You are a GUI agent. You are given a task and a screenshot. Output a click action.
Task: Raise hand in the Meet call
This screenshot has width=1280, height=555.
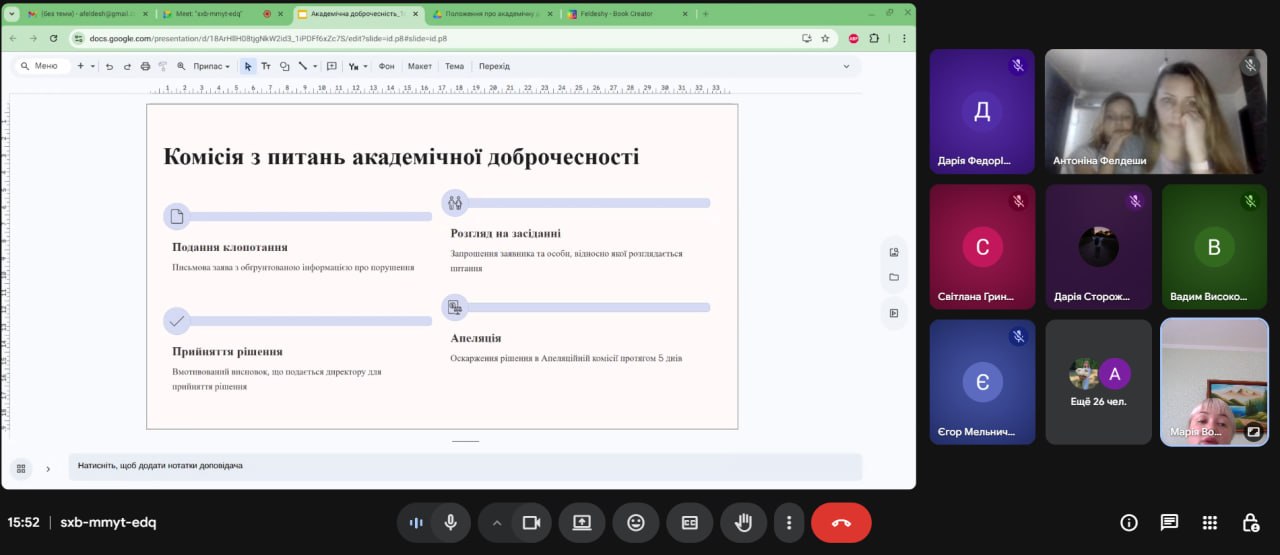pyautogui.click(x=743, y=522)
